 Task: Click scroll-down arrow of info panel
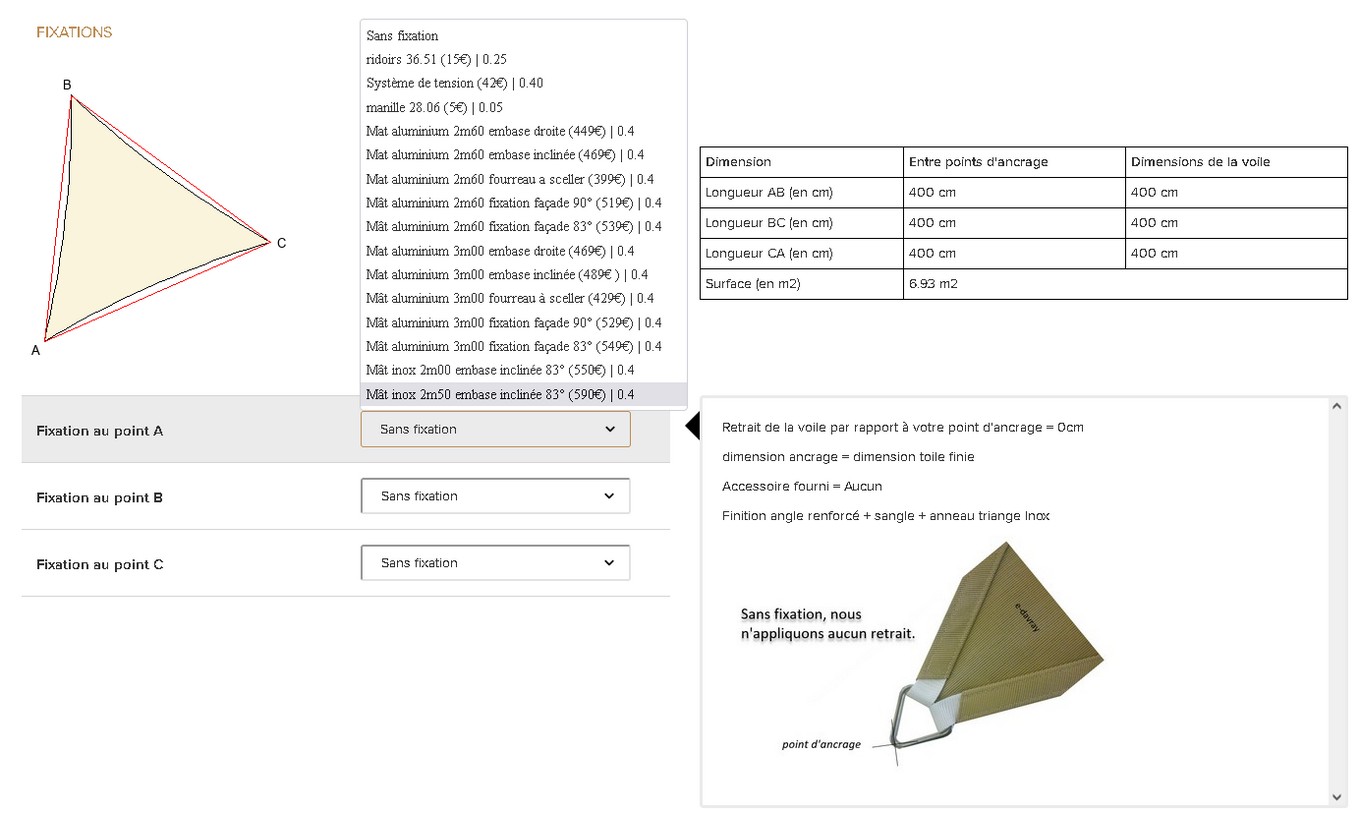tap(1338, 797)
